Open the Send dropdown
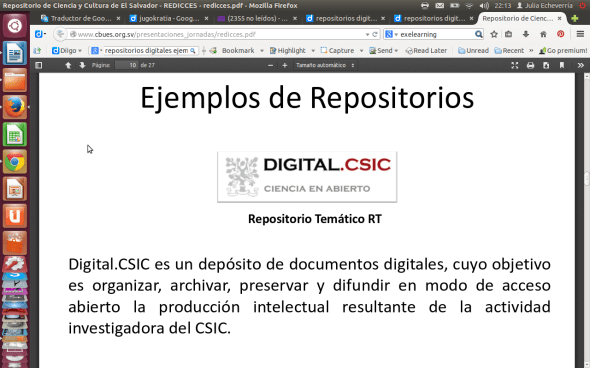Viewport: 590px width, 368px height. 384,50
